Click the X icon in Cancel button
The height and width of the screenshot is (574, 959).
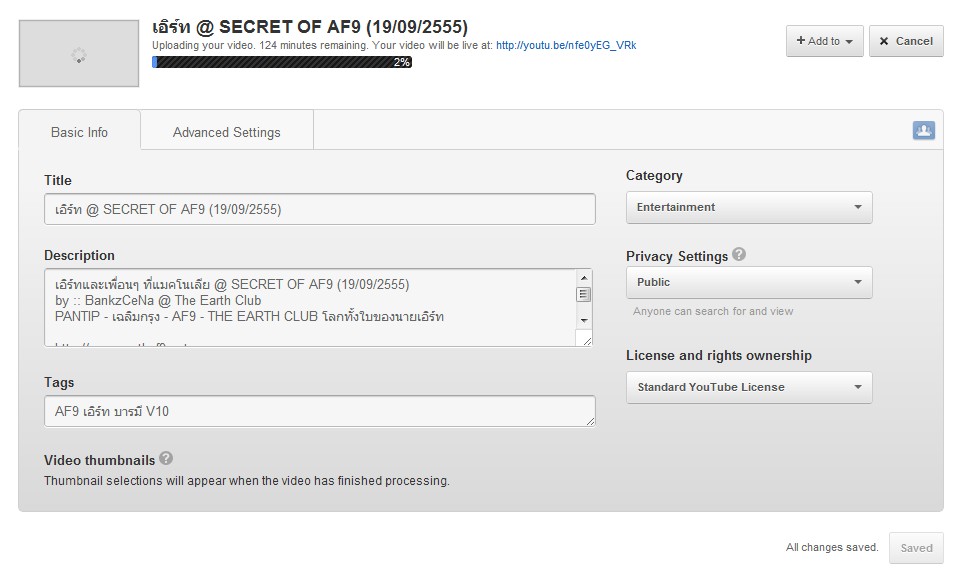pyautogui.click(x=884, y=41)
